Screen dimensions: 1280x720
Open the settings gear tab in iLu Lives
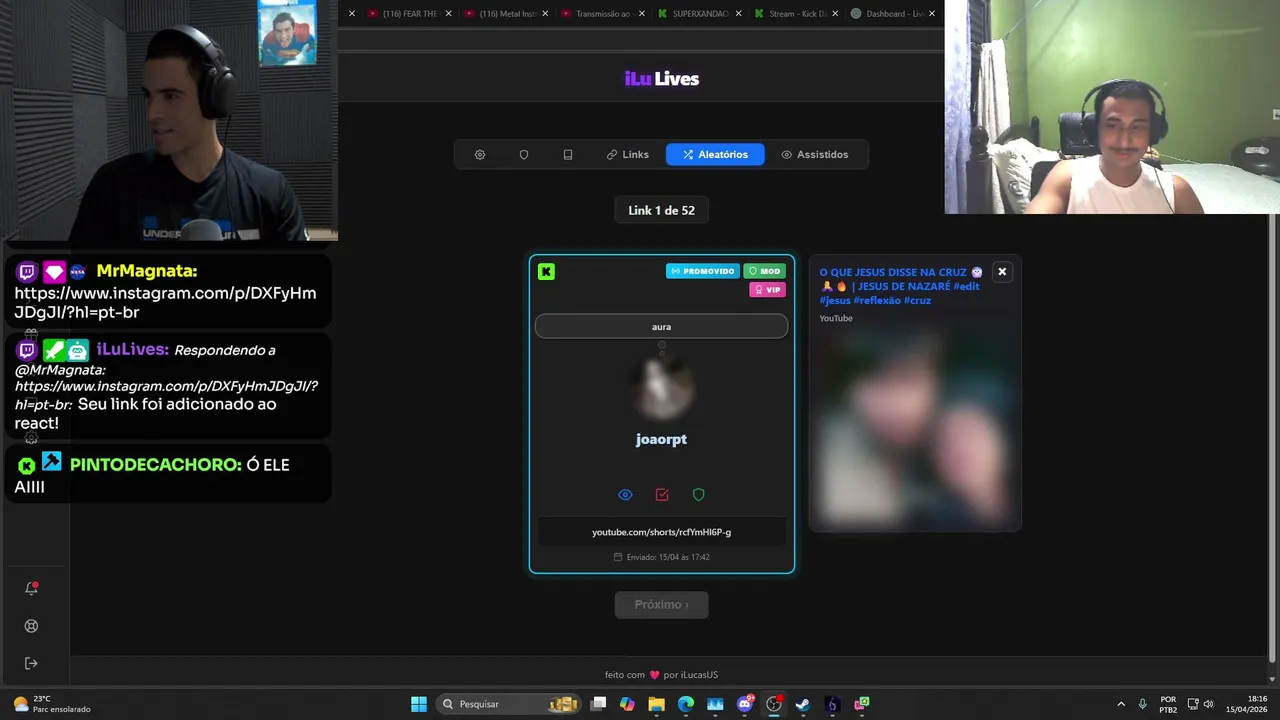click(x=480, y=155)
